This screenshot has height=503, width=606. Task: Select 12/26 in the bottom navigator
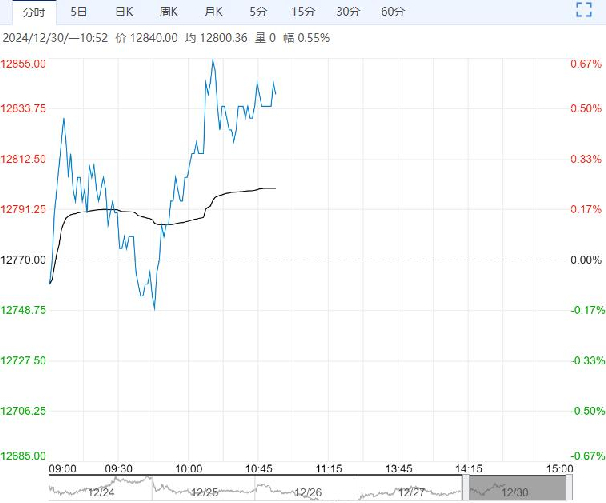tap(309, 491)
